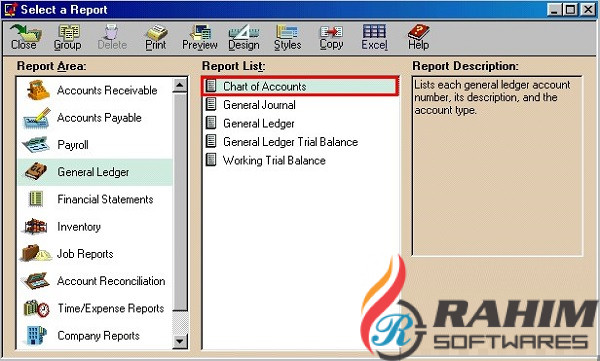600x361 pixels.
Task: Select the Financial Statements icon
Action: tap(36, 199)
